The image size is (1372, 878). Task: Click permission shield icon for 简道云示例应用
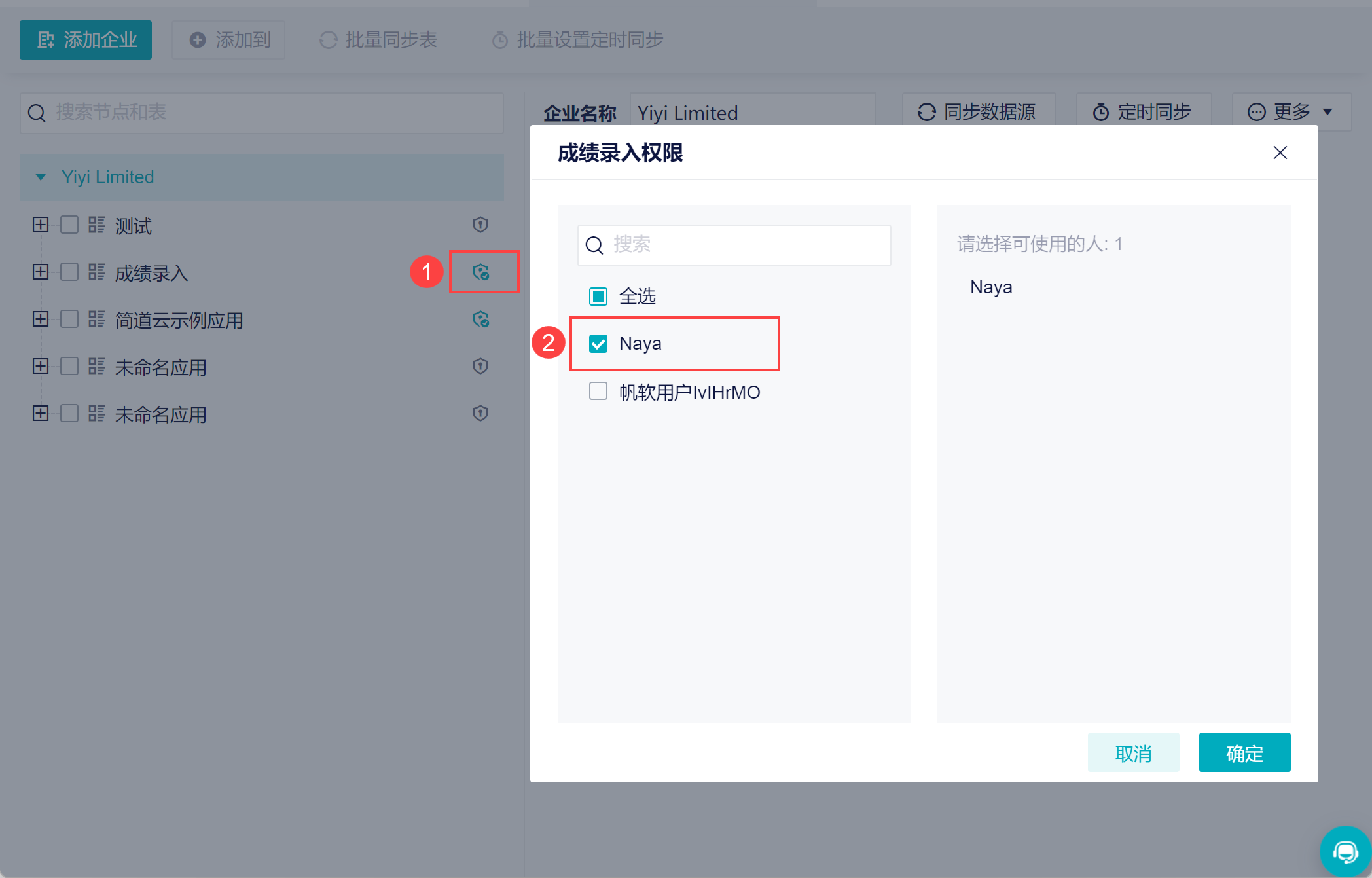coord(481,320)
